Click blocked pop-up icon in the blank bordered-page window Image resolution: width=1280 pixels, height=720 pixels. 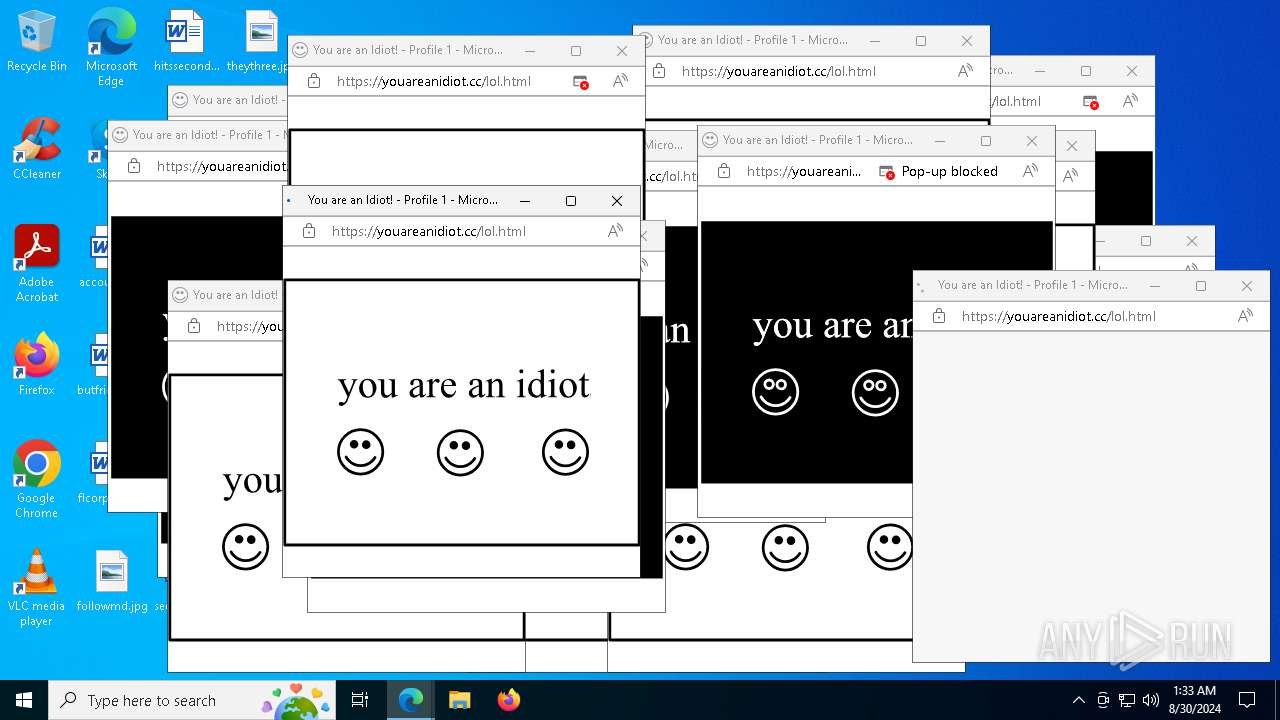click(580, 81)
